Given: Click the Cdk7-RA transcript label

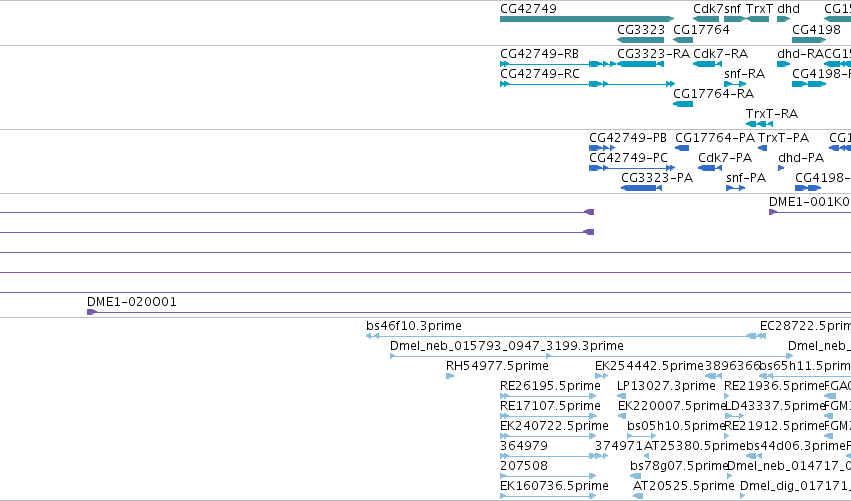Looking at the screenshot, I should [720, 54].
